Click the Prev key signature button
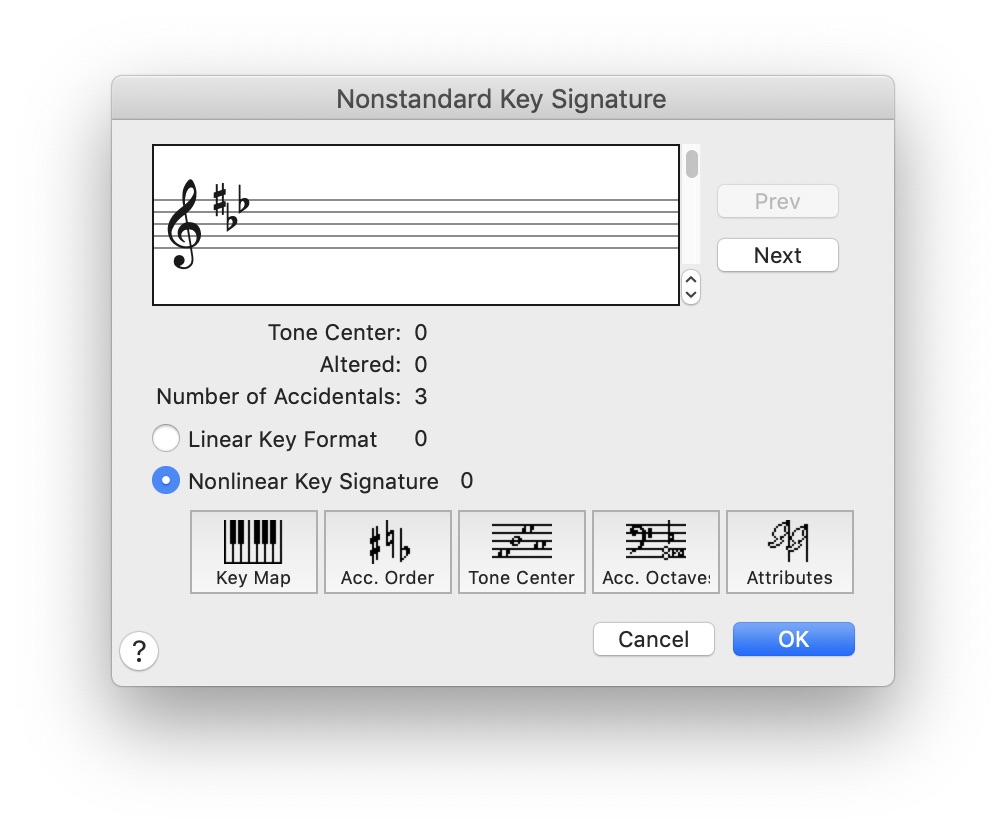 click(777, 201)
